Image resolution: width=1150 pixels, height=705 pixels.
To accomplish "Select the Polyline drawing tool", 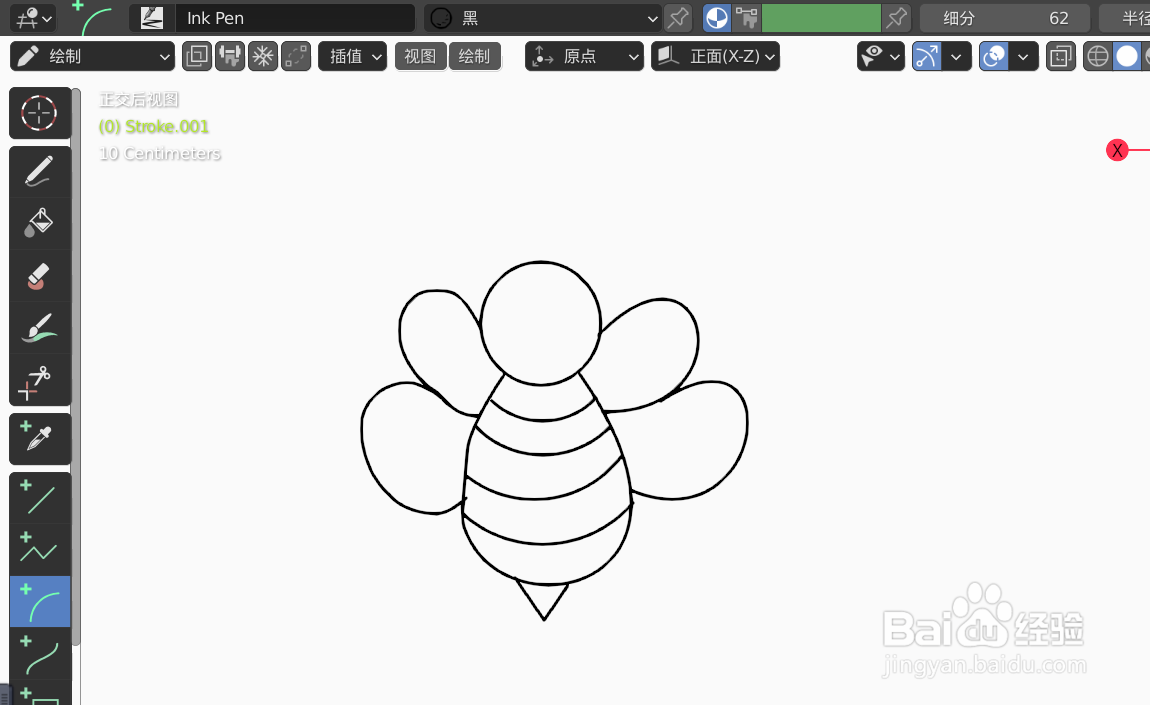I will [x=40, y=549].
